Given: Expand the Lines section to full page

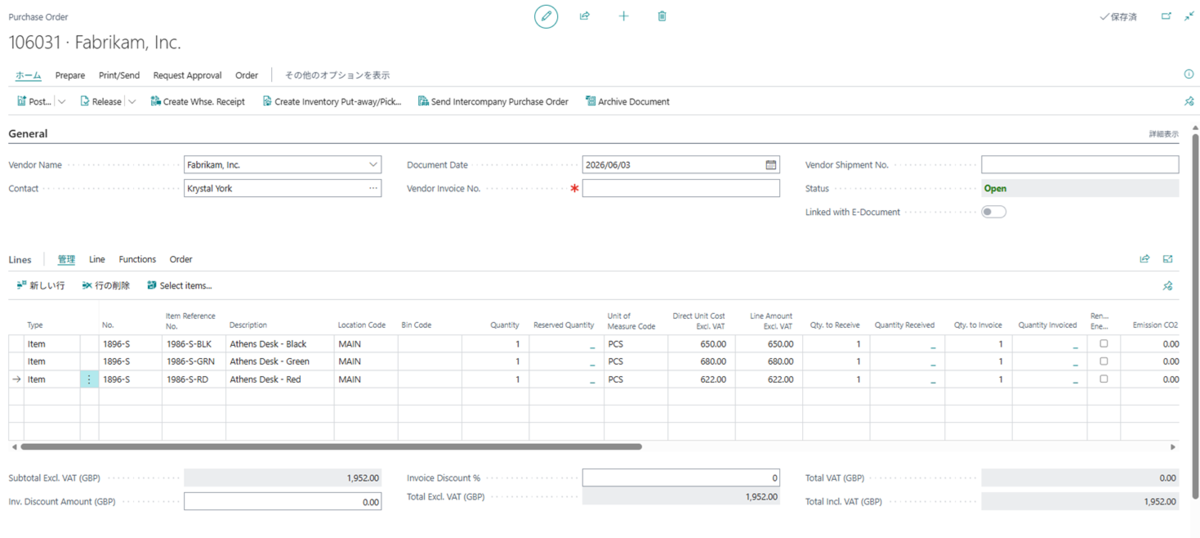Looking at the screenshot, I should tap(1168, 259).
